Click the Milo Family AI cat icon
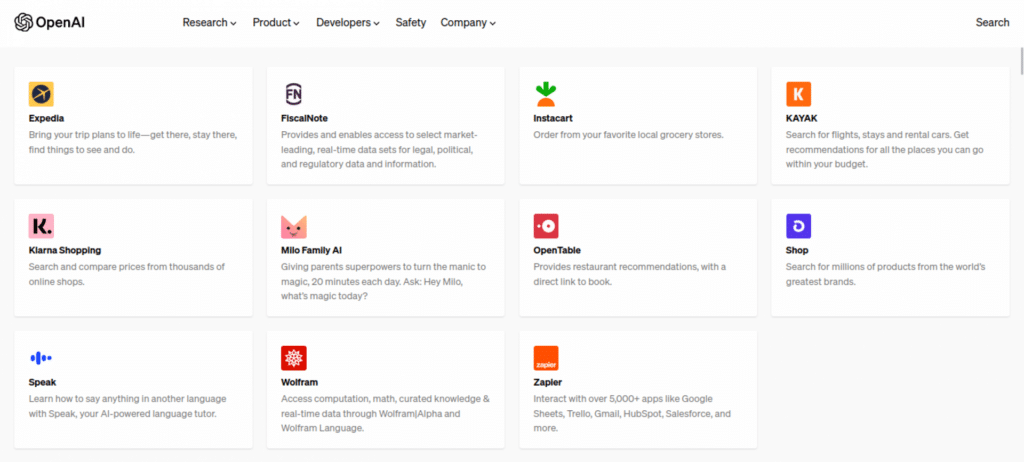This screenshot has height=462, width=1024. 294,226
